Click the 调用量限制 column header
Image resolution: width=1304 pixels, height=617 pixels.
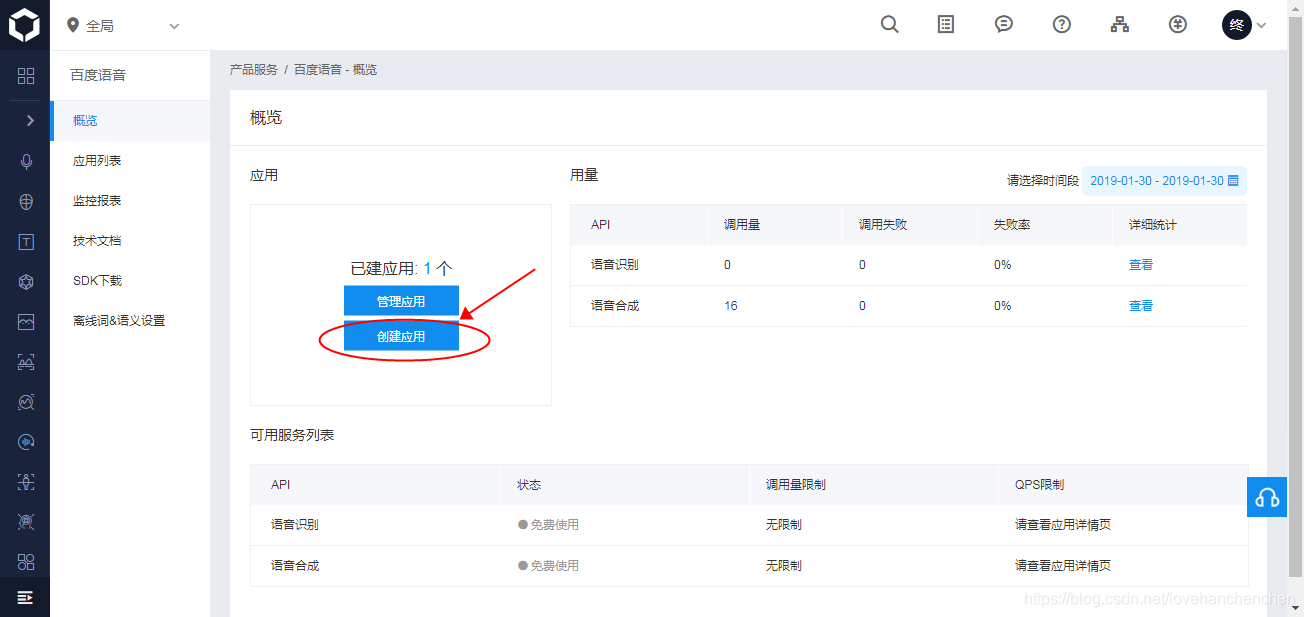click(x=796, y=484)
